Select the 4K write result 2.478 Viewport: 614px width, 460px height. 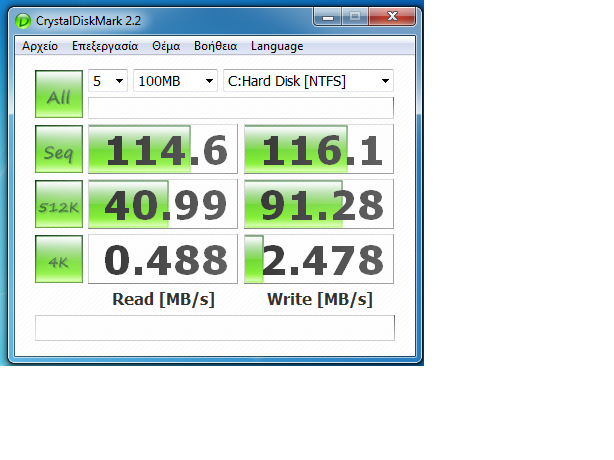pyautogui.click(x=319, y=259)
